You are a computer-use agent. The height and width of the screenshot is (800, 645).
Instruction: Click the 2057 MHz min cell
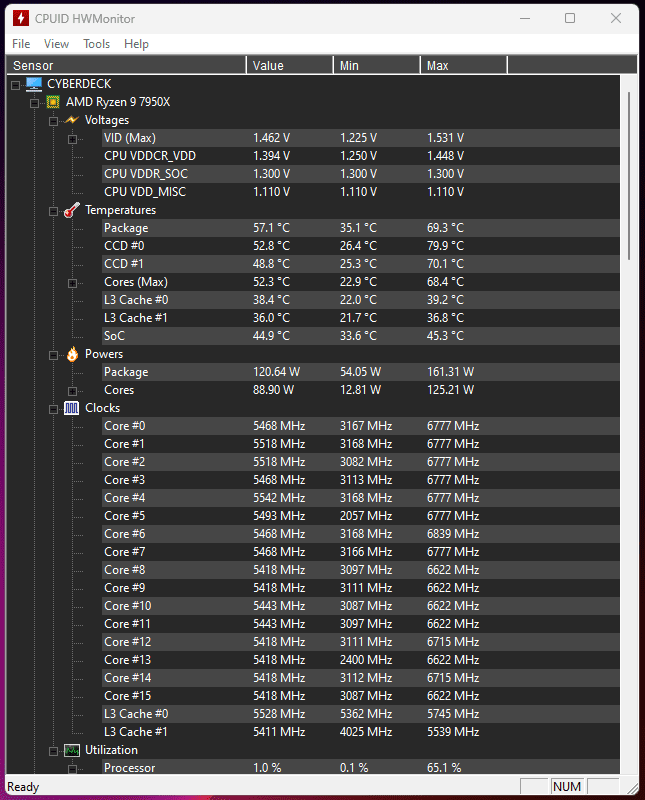366,516
